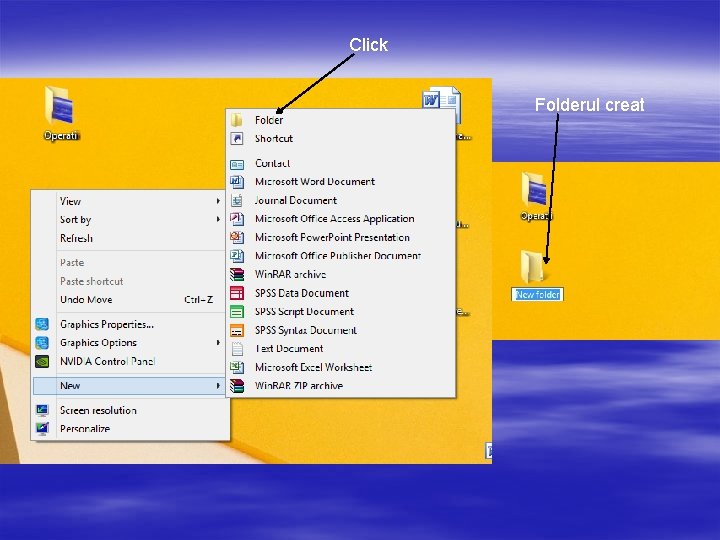Click the Personalize icon
The height and width of the screenshot is (540, 720).
pyautogui.click(x=42, y=428)
